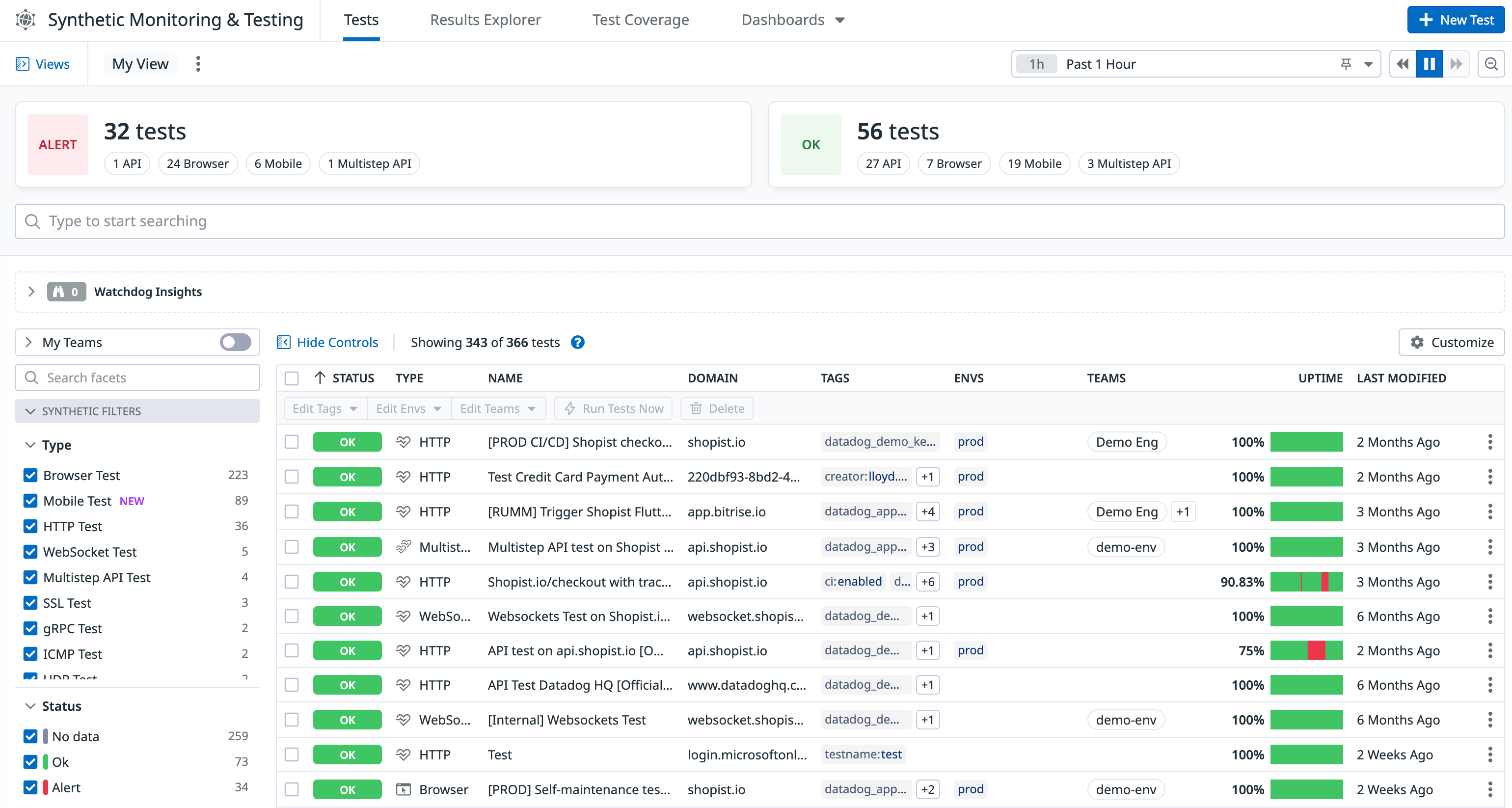Tick the select-all checkbox in table header
This screenshot has height=808, width=1512.
pyautogui.click(x=292, y=378)
